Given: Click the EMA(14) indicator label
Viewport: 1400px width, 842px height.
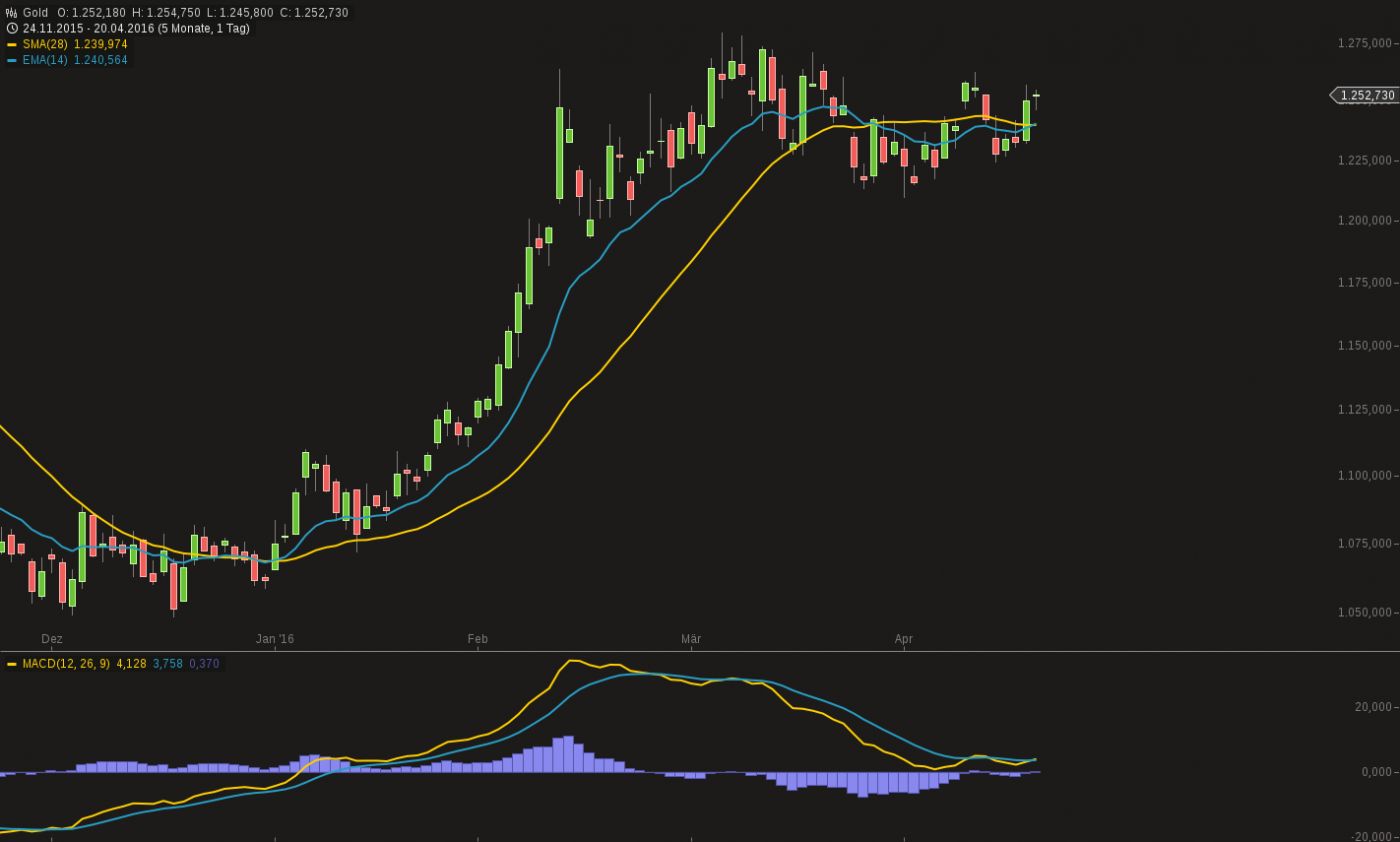Looking at the screenshot, I should [x=46, y=61].
